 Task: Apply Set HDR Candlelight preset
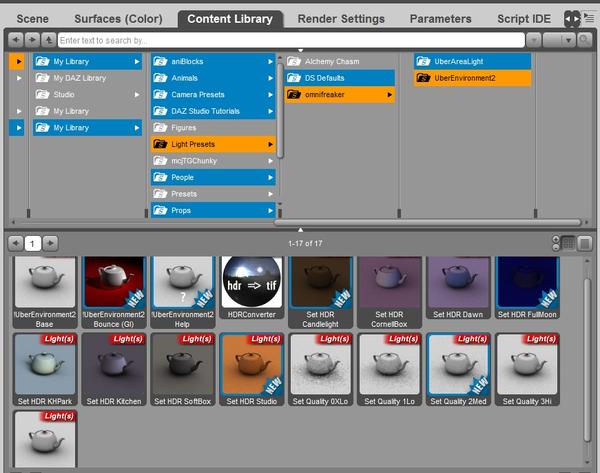click(x=320, y=293)
